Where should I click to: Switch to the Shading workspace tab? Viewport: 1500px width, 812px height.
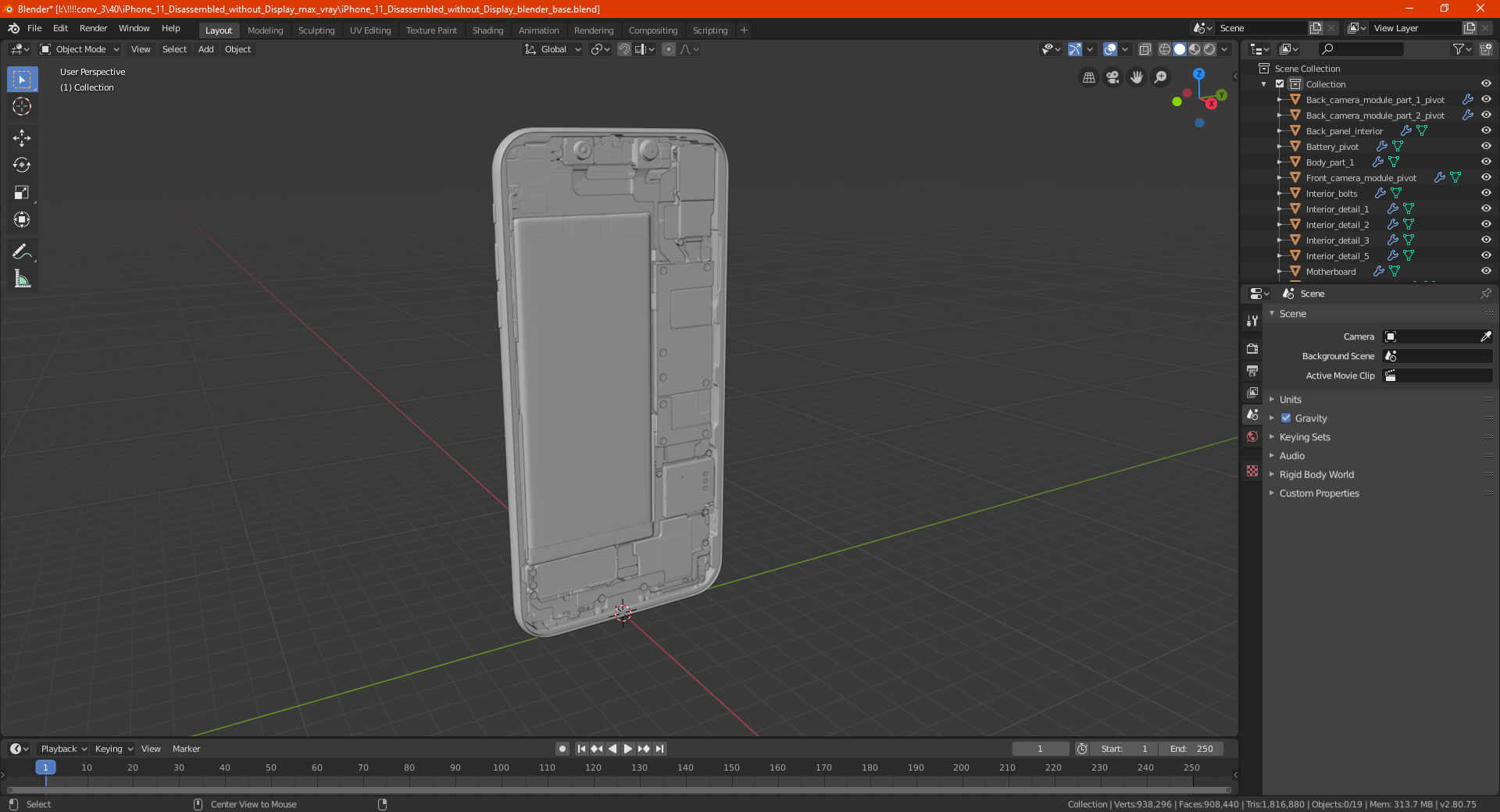point(487,30)
